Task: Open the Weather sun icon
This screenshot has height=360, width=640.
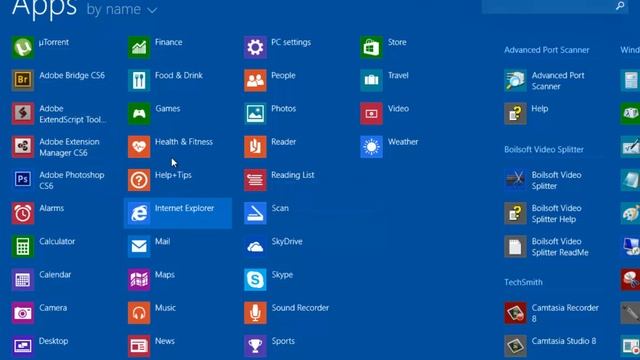Action: [371, 147]
